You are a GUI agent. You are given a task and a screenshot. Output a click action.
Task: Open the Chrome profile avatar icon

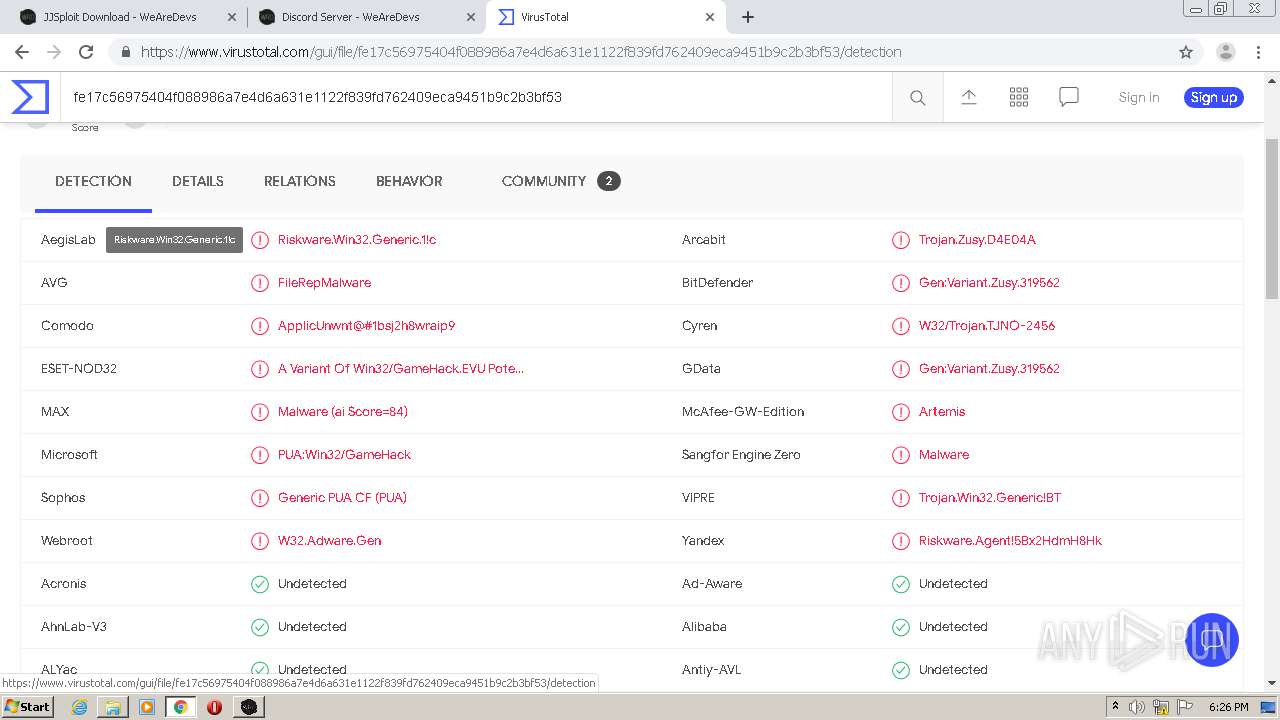click(x=1226, y=52)
